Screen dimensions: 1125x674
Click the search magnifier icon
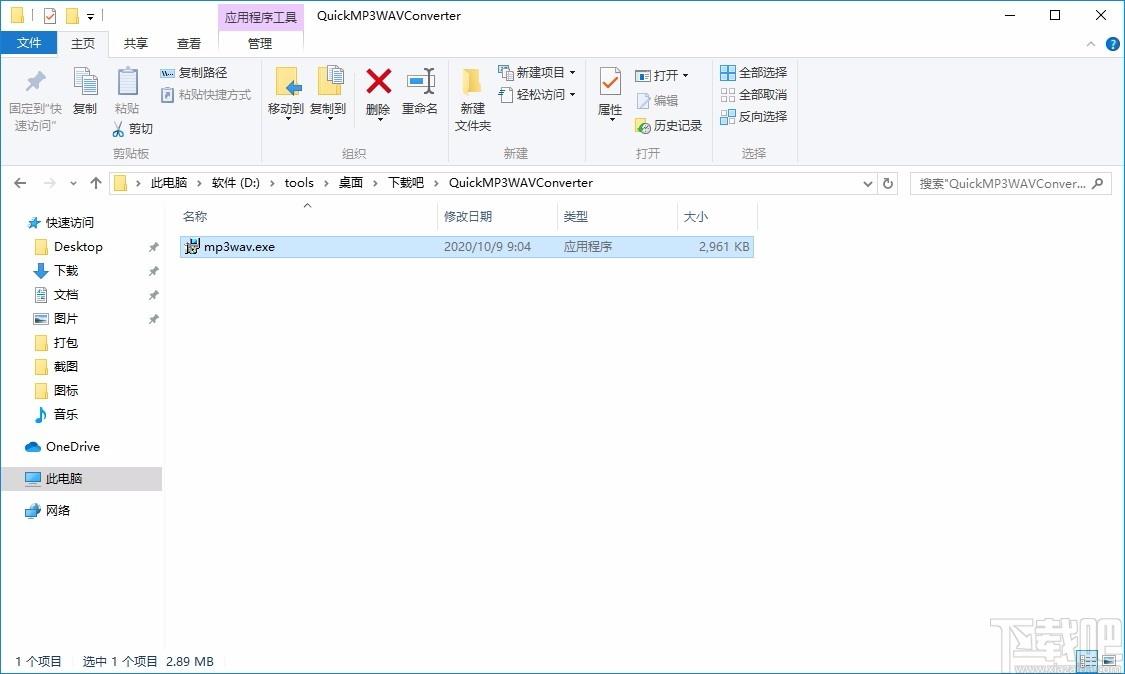1097,183
